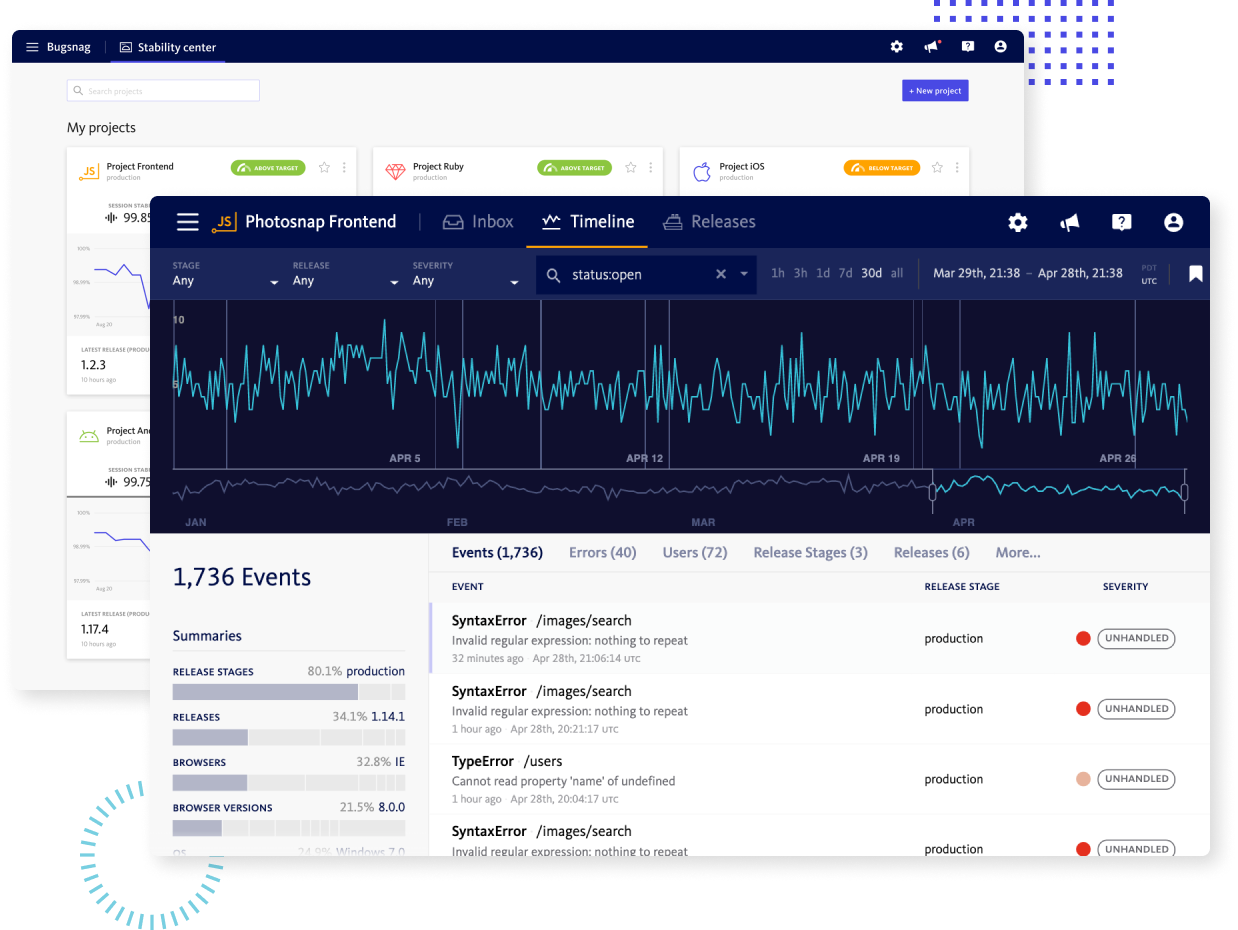Open the Releases tab in navigation
Image resolution: width=1238 pixels, height=930 pixels.
pos(709,222)
